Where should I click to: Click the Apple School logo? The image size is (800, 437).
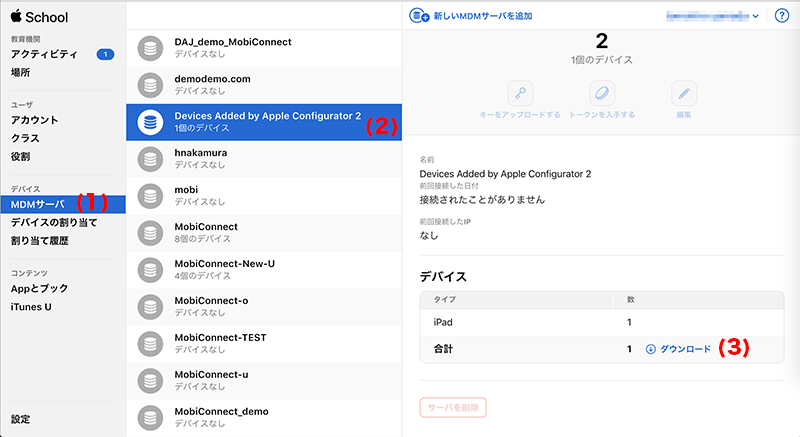pos(39,17)
